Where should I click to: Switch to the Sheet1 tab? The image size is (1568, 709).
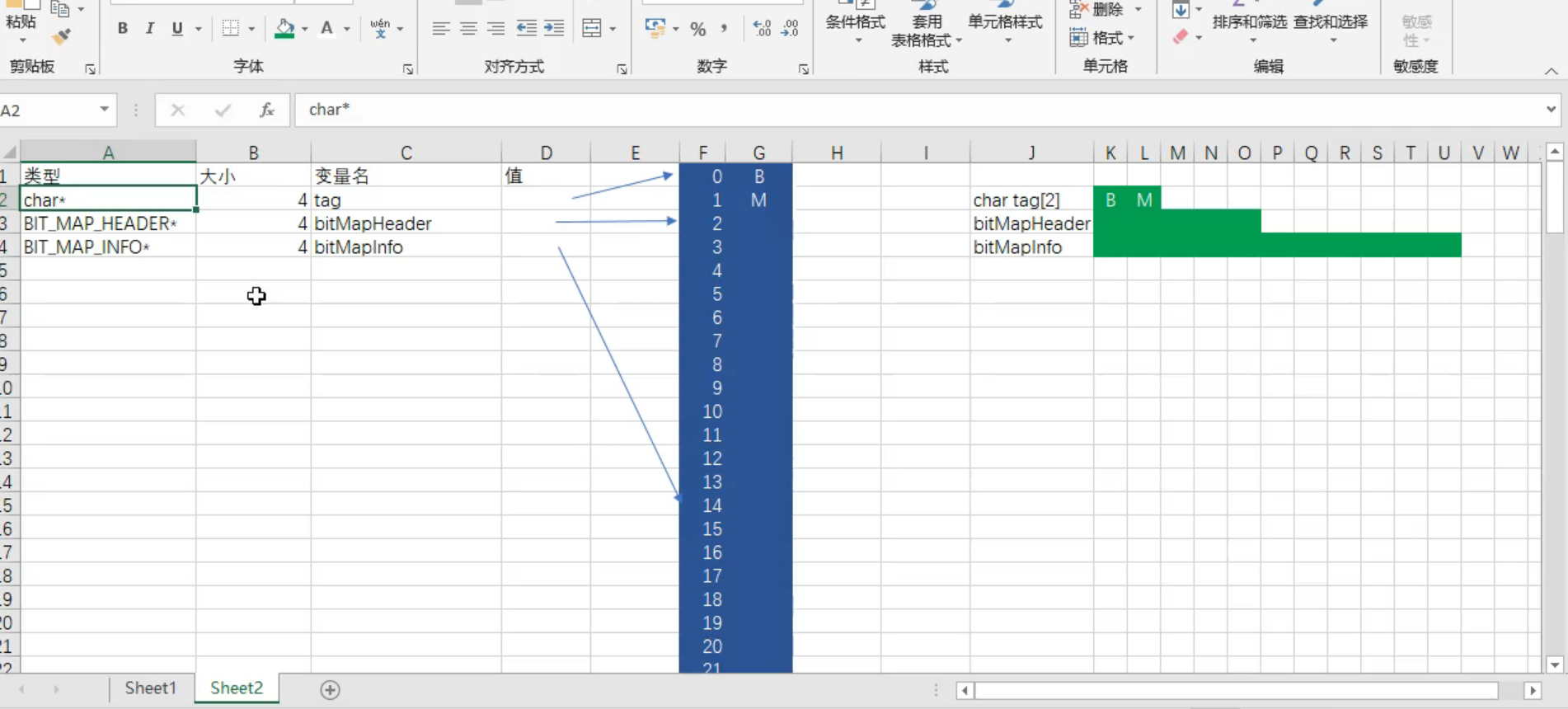(x=151, y=688)
